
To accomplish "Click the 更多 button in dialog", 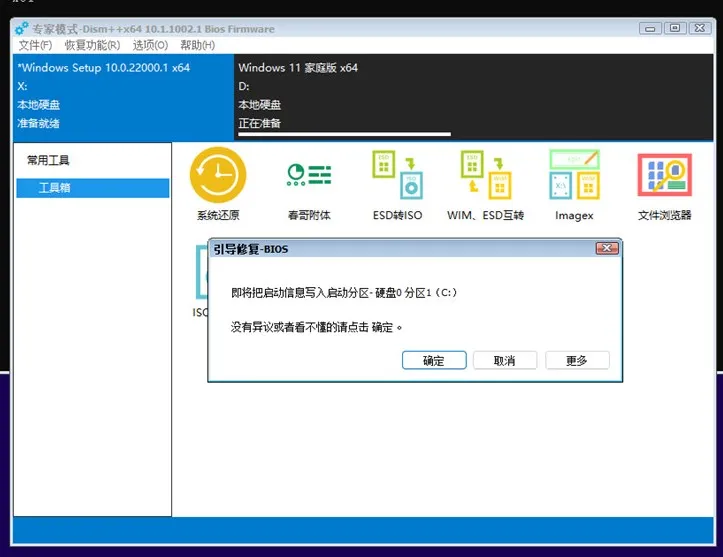I will [577, 361].
